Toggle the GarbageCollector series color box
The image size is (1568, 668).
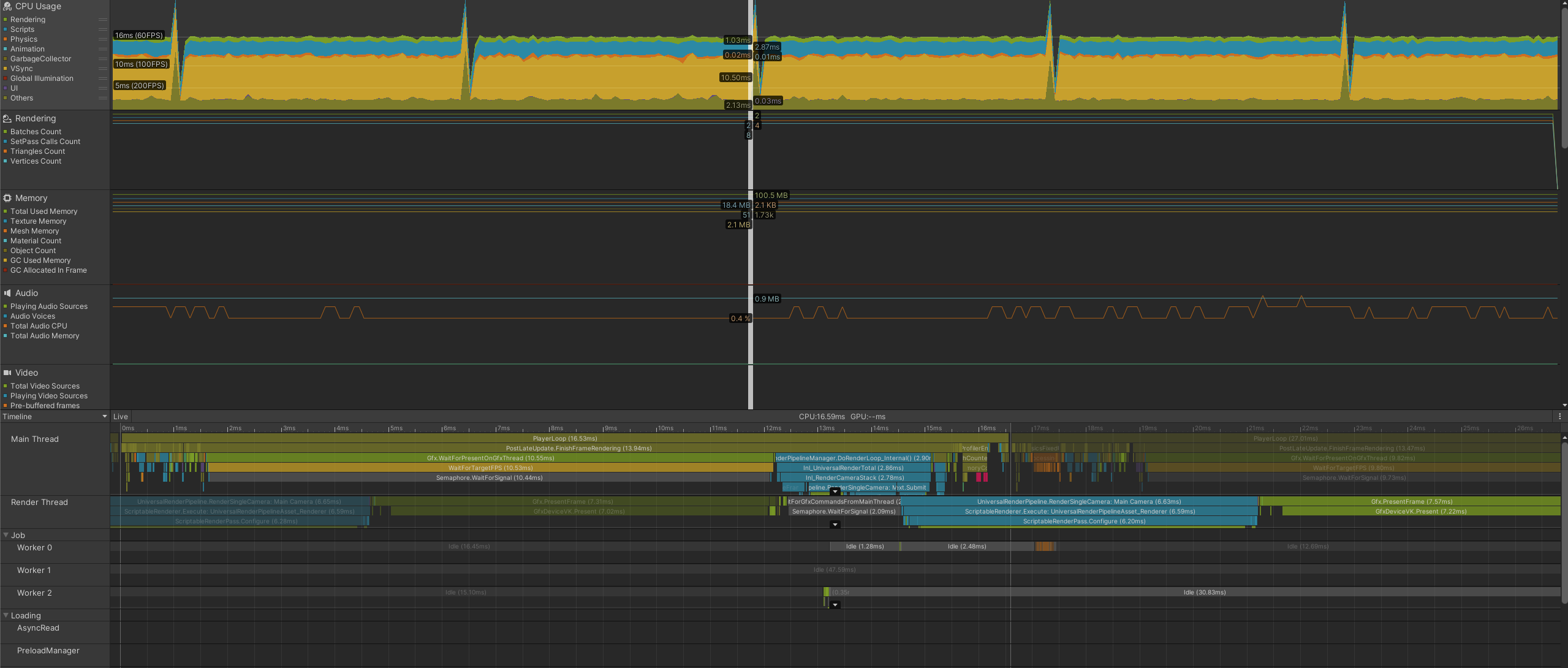(x=6, y=59)
